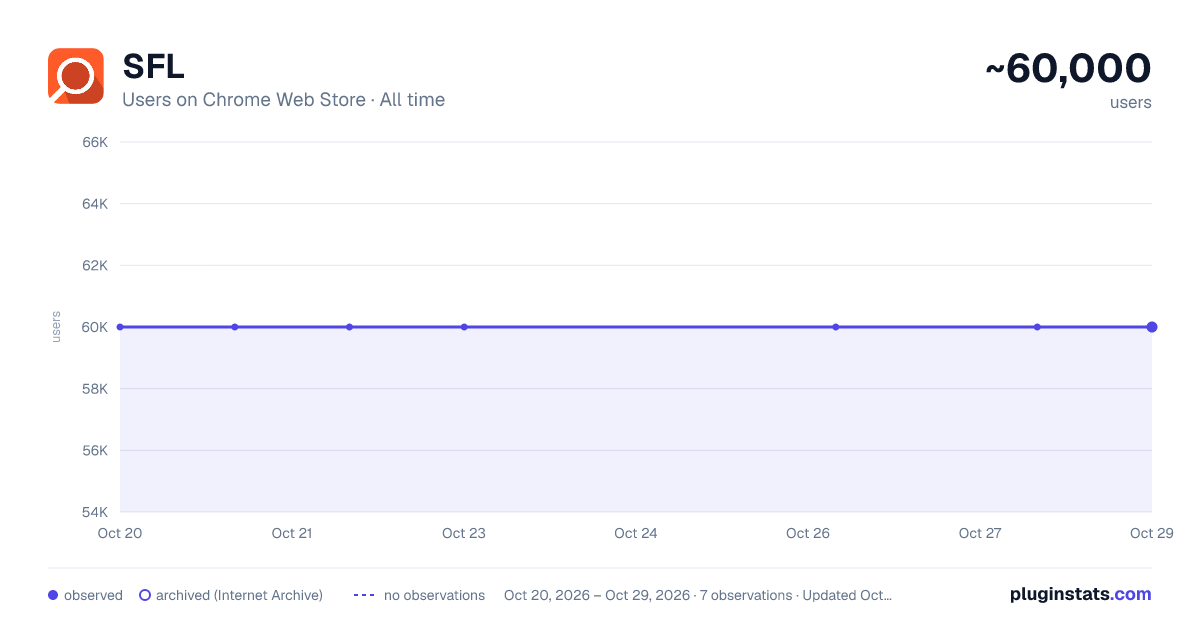This screenshot has width=1200, height=630.
Task: Click the 66K y-axis label
Action: point(95,142)
